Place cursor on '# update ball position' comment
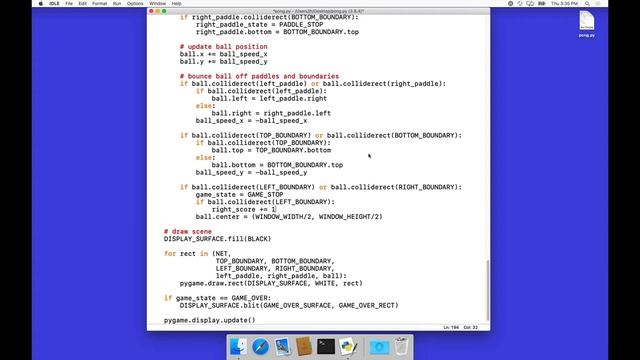Screen dimensions: 640x360 coord(224,47)
